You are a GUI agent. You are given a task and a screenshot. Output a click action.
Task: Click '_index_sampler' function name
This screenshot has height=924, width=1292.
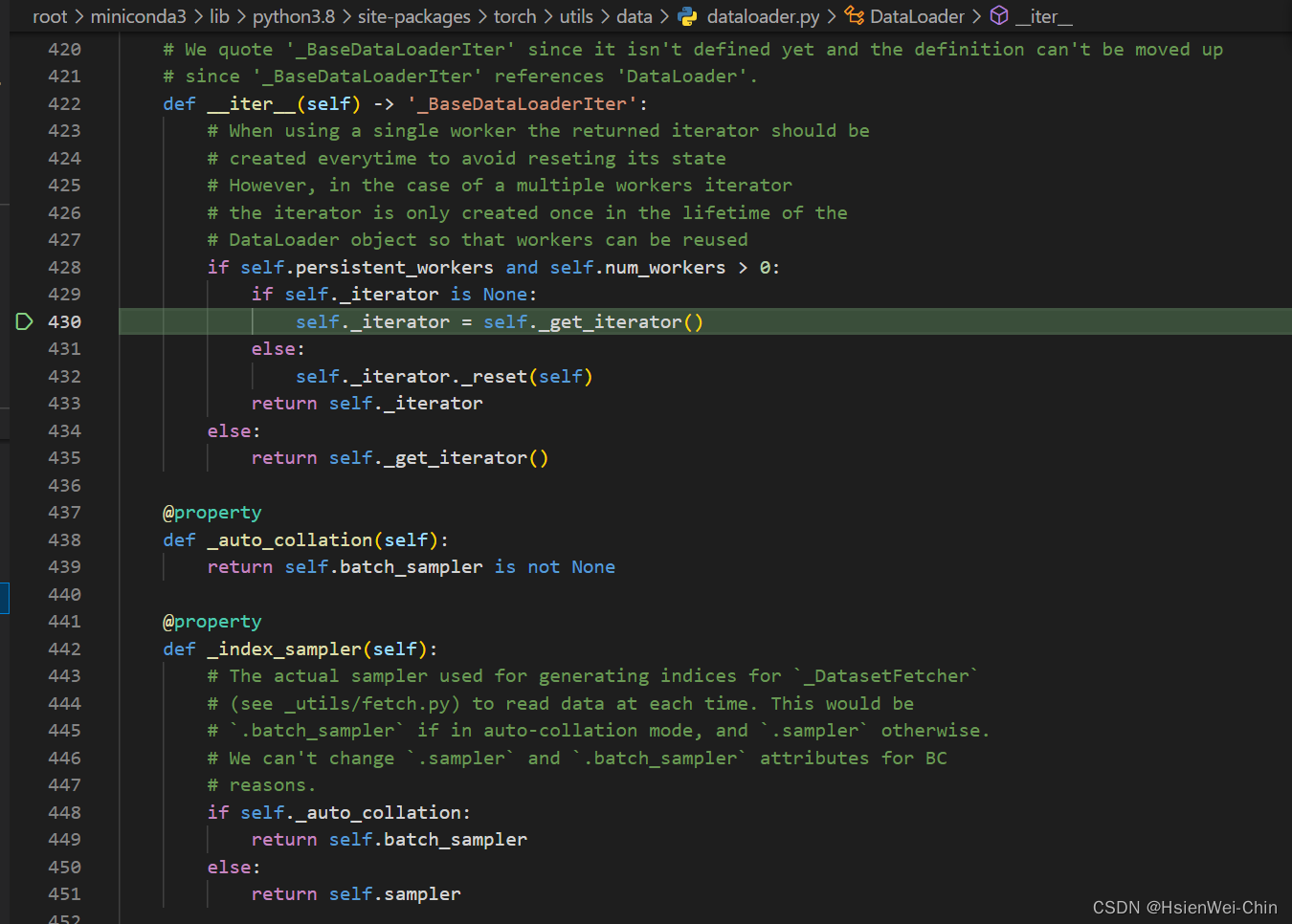(284, 649)
